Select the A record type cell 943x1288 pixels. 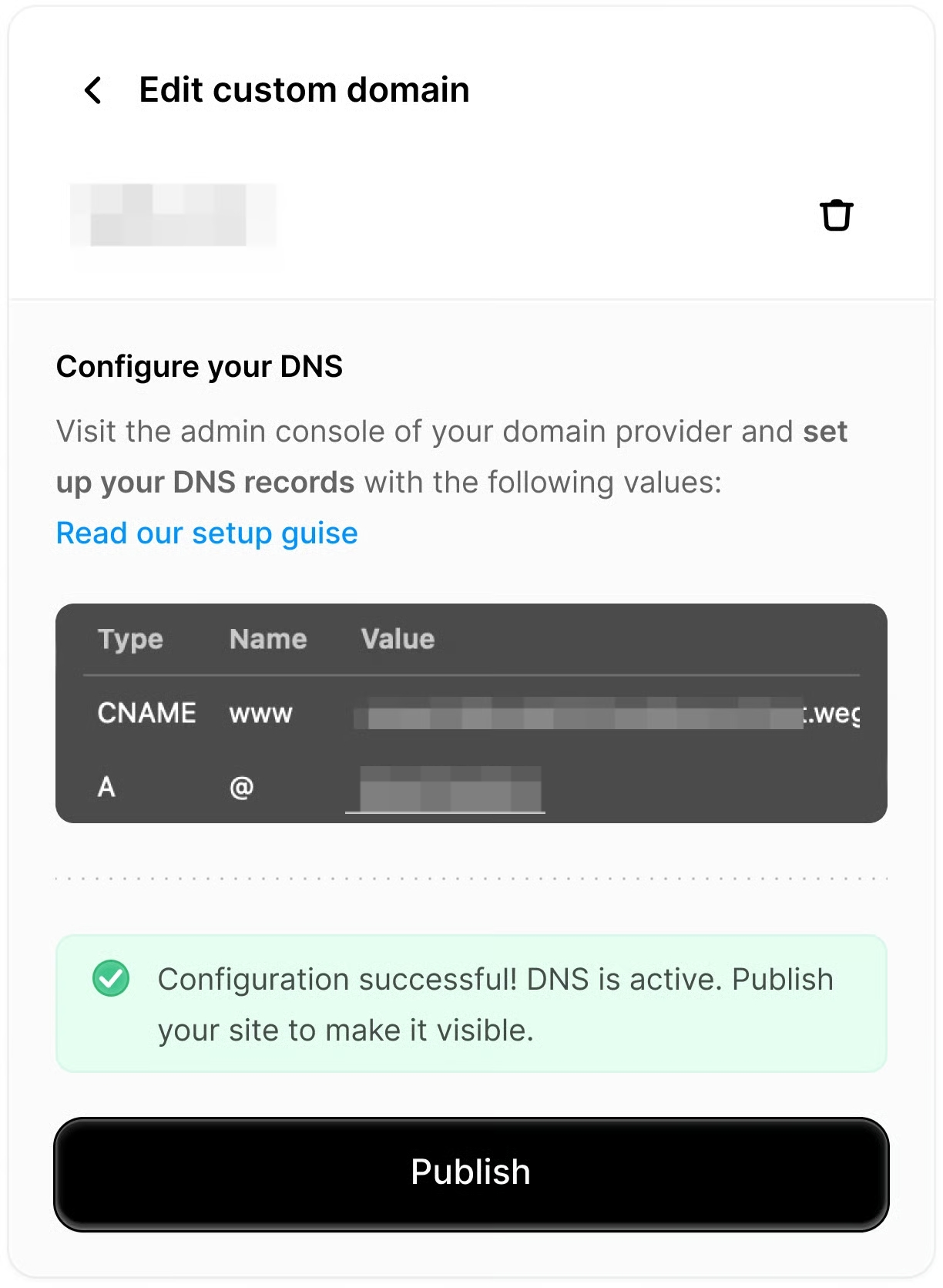[106, 787]
